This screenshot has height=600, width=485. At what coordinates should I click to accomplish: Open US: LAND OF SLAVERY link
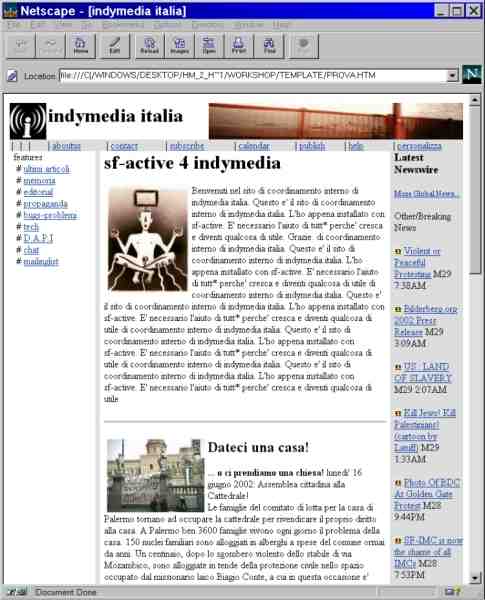pyautogui.click(x=423, y=372)
